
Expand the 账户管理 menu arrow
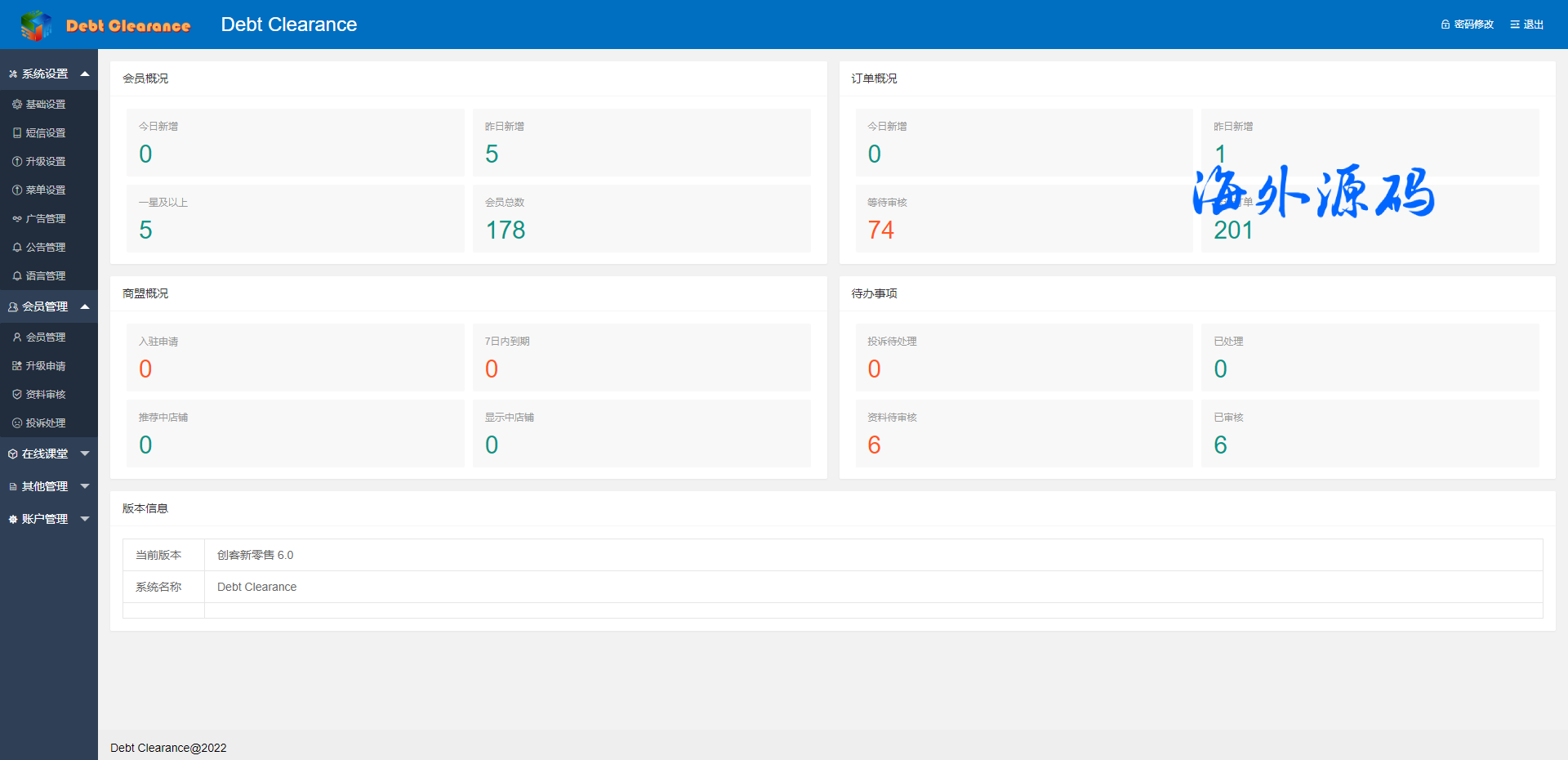[x=85, y=519]
